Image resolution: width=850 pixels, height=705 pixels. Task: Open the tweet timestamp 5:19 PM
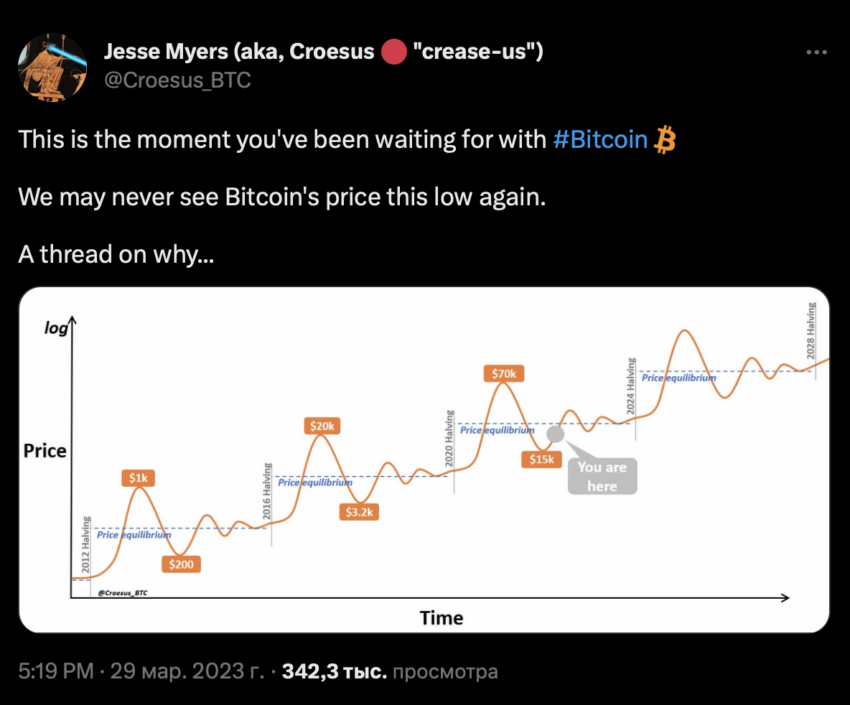pyautogui.click(x=56, y=671)
